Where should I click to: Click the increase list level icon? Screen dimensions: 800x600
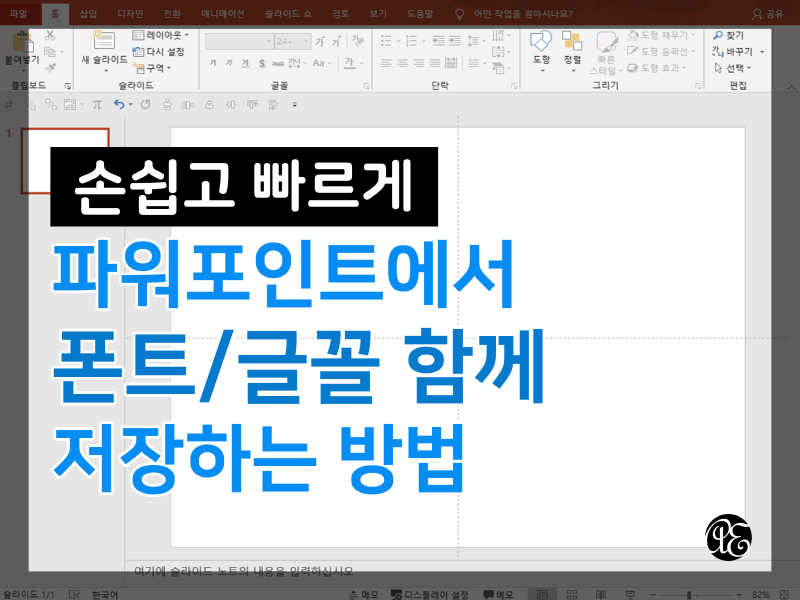tap(455, 41)
